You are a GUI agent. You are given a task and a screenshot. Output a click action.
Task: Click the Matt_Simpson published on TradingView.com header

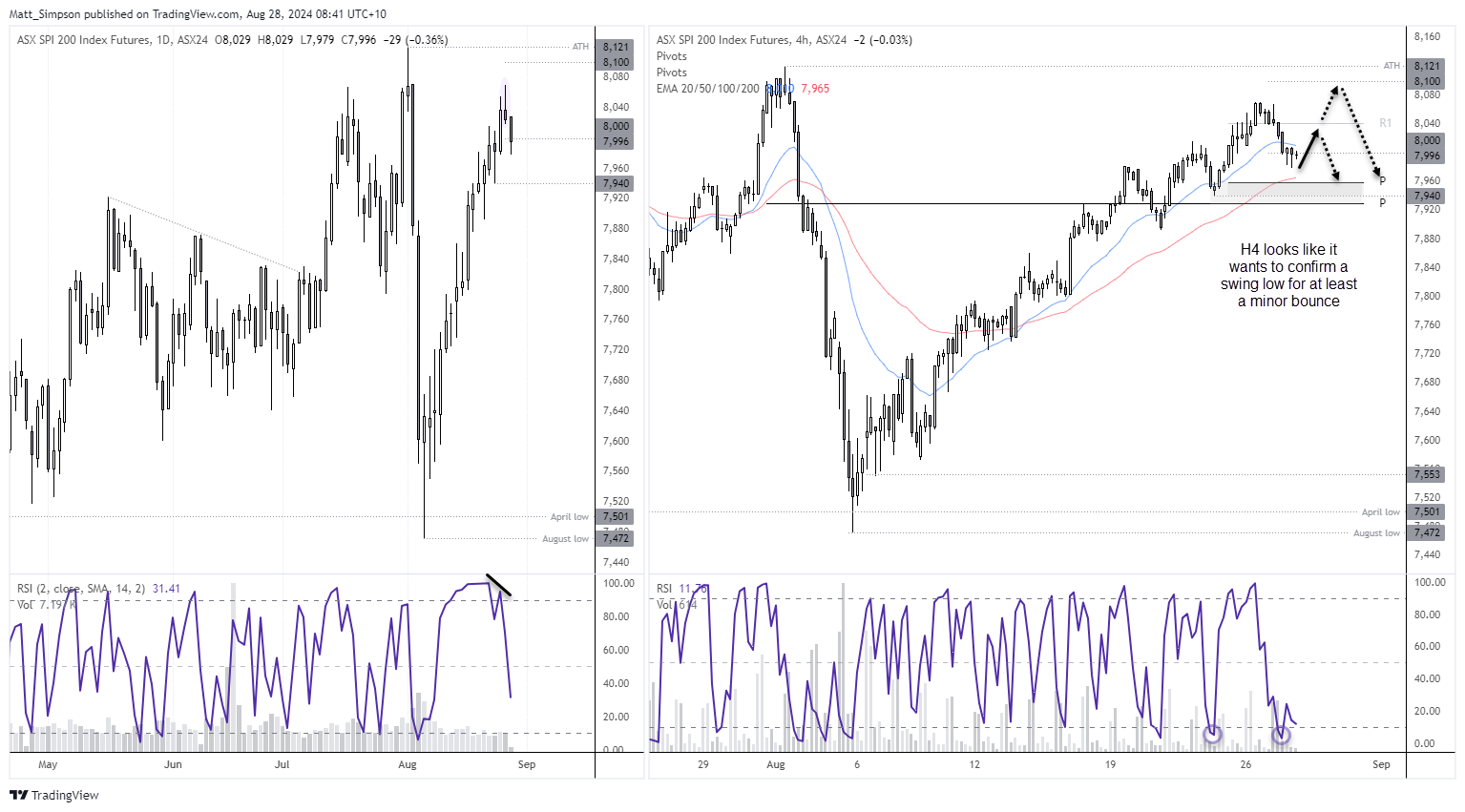pyautogui.click(x=198, y=14)
